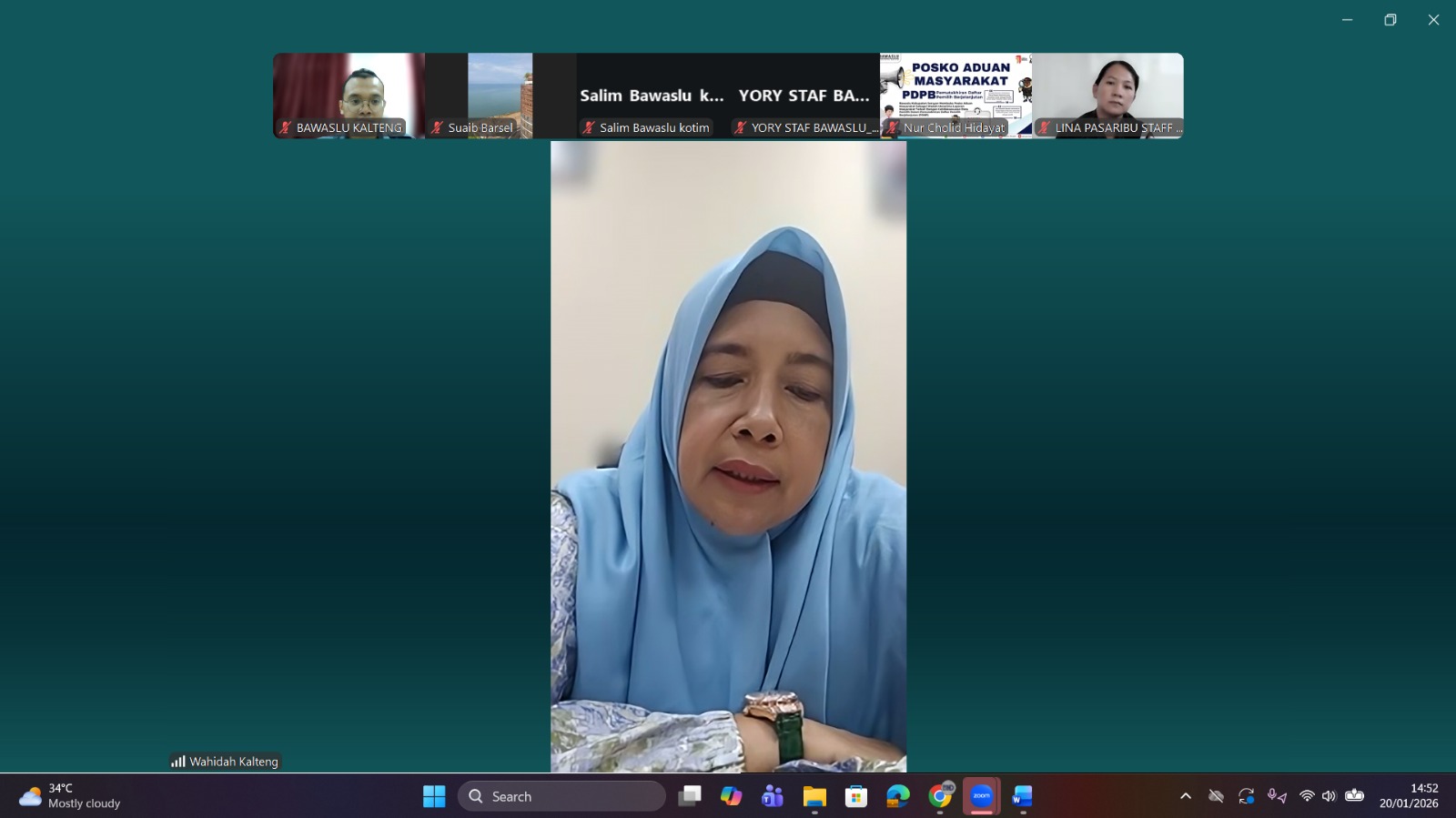Open Microsoft Teams from taskbar
The height and width of the screenshot is (818, 1456).
pyautogui.click(x=773, y=796)
